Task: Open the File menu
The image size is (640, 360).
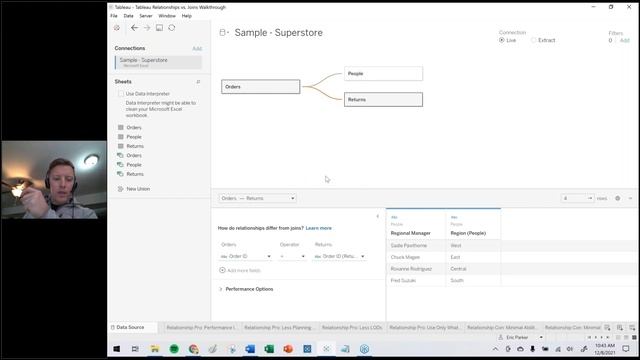Action: click(x=114, y=16)
